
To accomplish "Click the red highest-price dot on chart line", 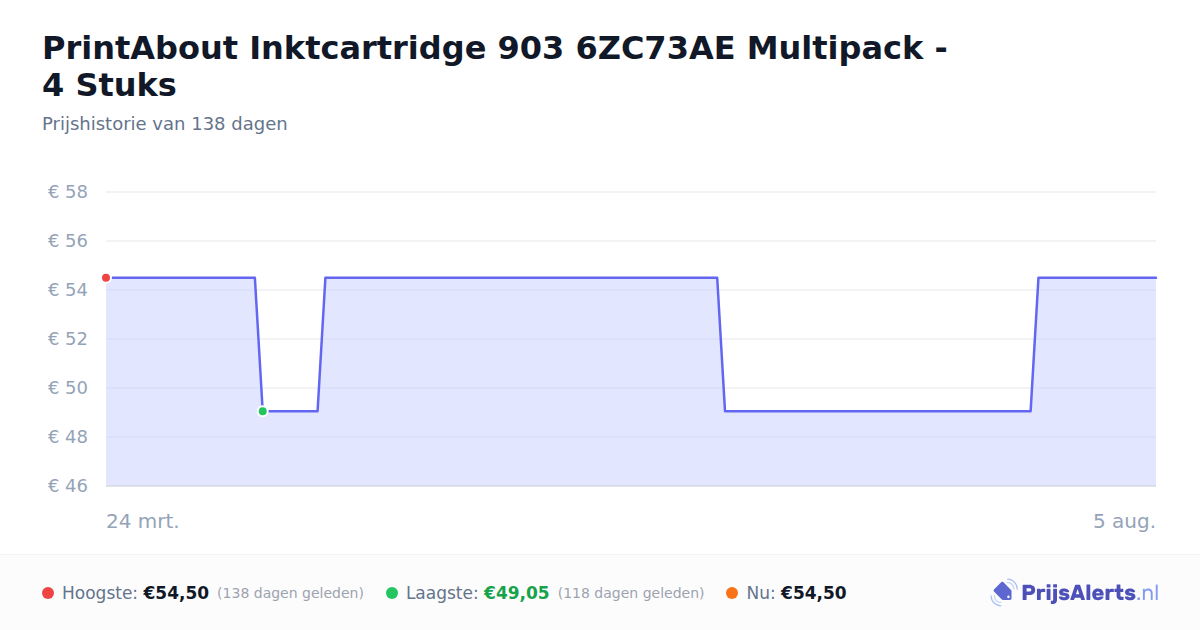I will pos(106,278).
